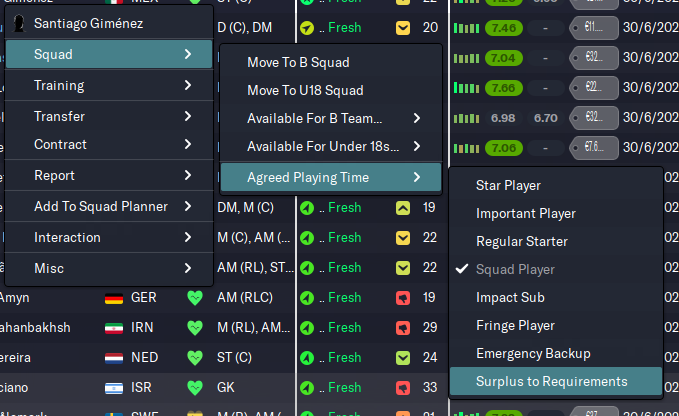Click yellow down-arrow morale icon beside age 20

pos(403,27)
